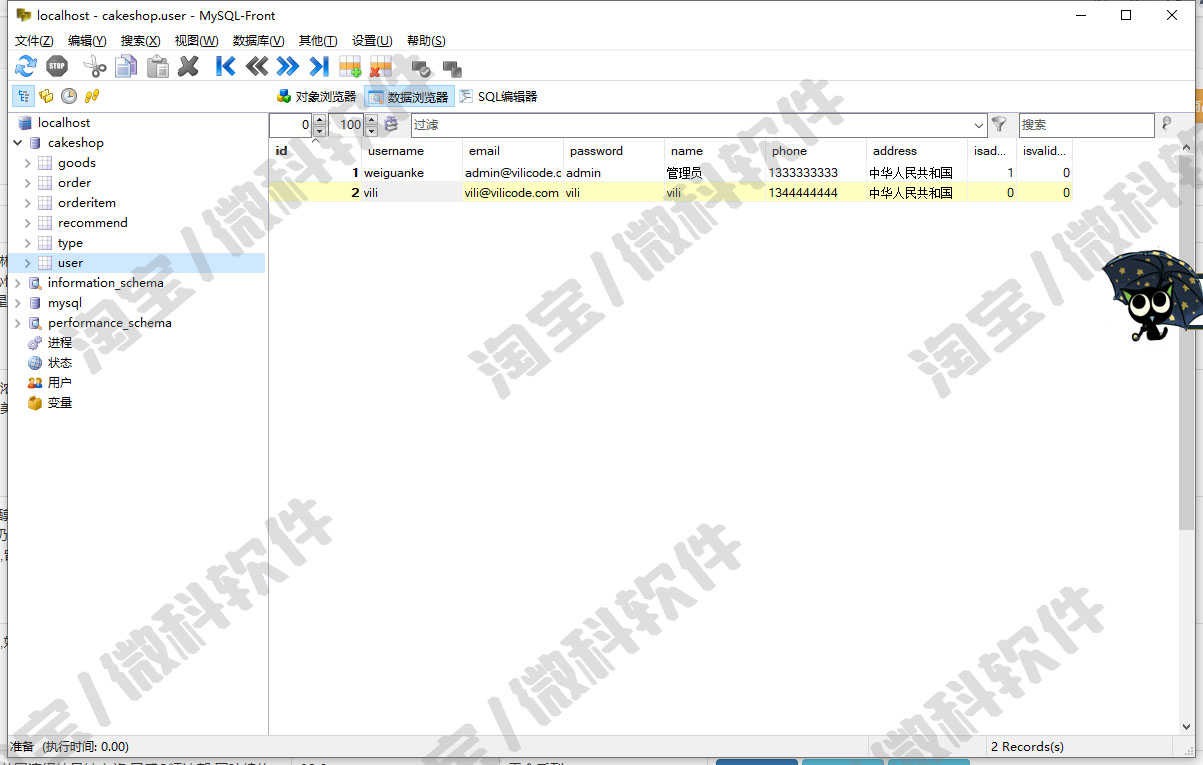Open the 状态 tree item
This screenshot has width=1203, height=765.
pyautogui.click(x=60, y=363)
